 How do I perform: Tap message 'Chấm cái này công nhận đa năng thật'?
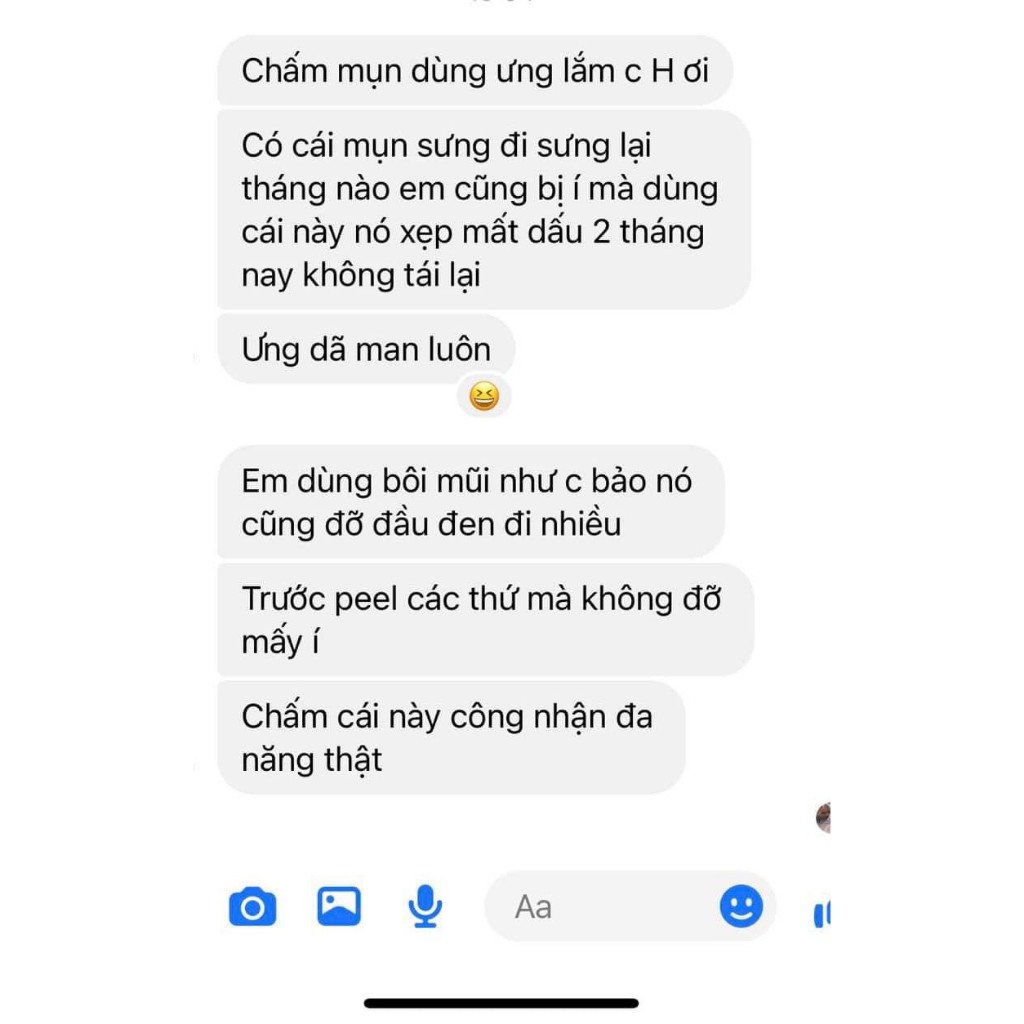[x=451, y=737]
